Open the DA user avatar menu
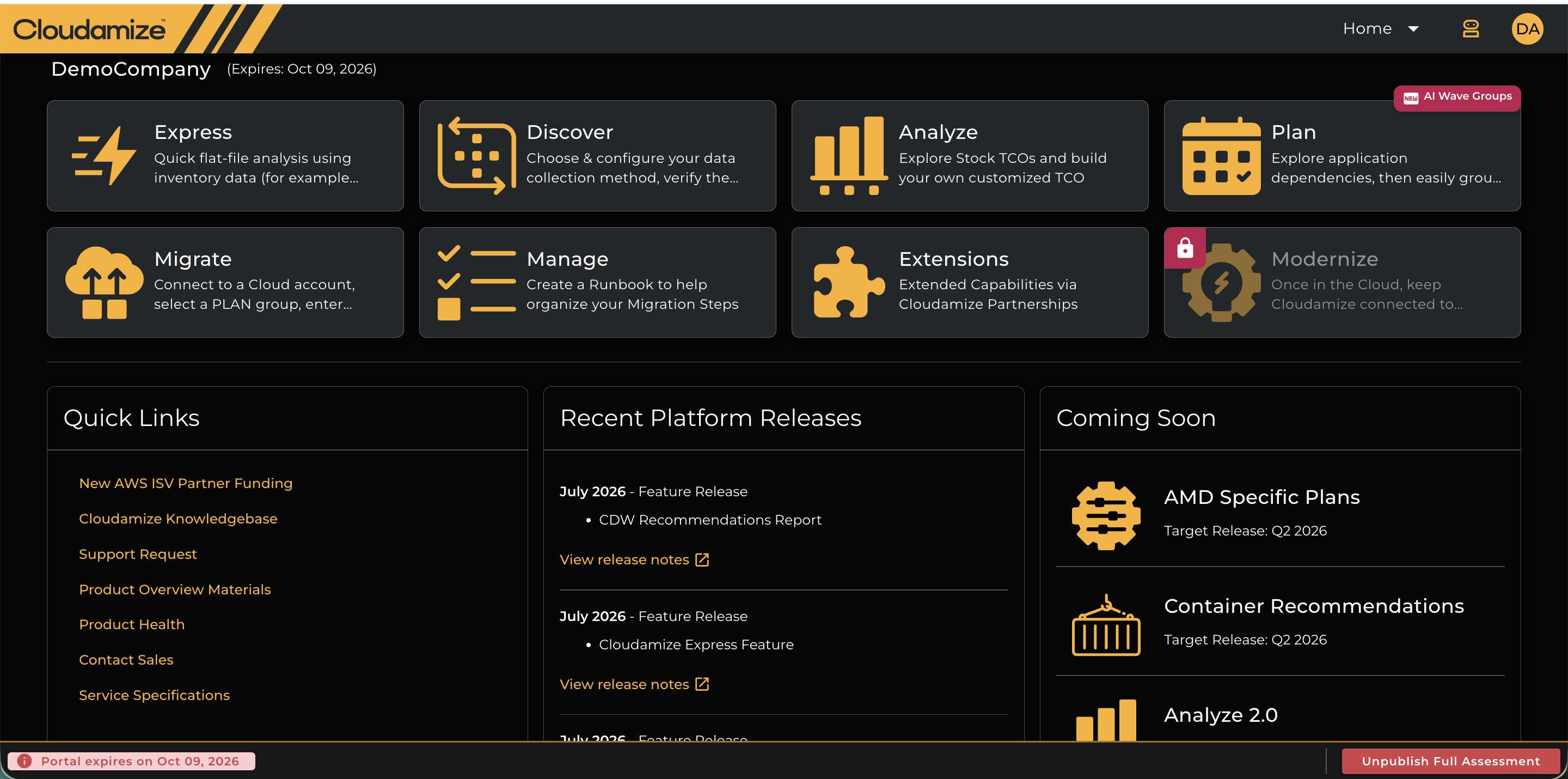This screenshot has width=1568, height=779. click(x=1527, y=29)
